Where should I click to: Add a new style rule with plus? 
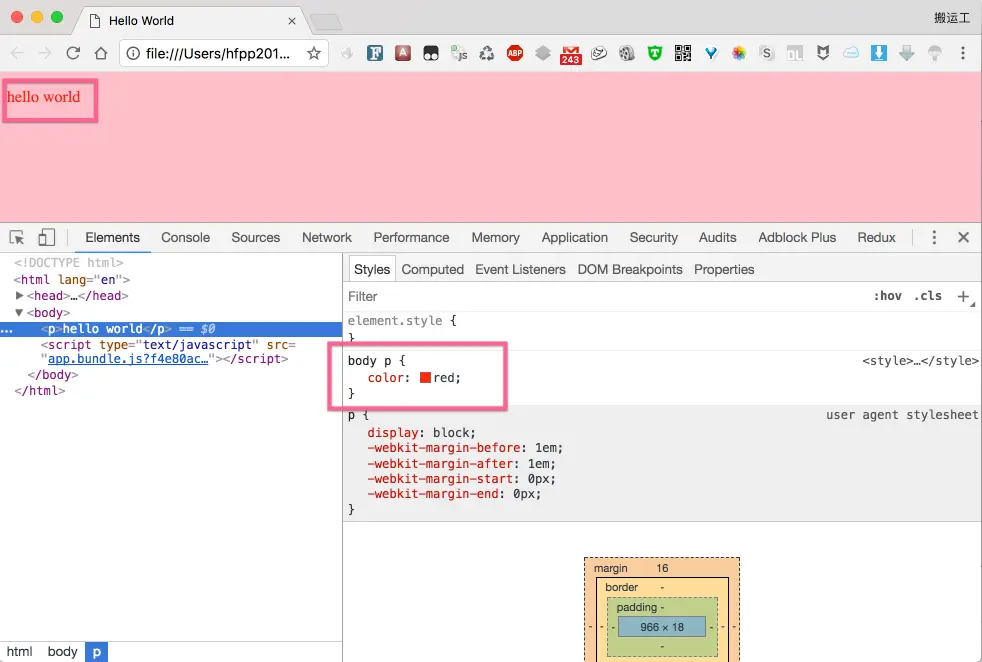click(963, 296)
